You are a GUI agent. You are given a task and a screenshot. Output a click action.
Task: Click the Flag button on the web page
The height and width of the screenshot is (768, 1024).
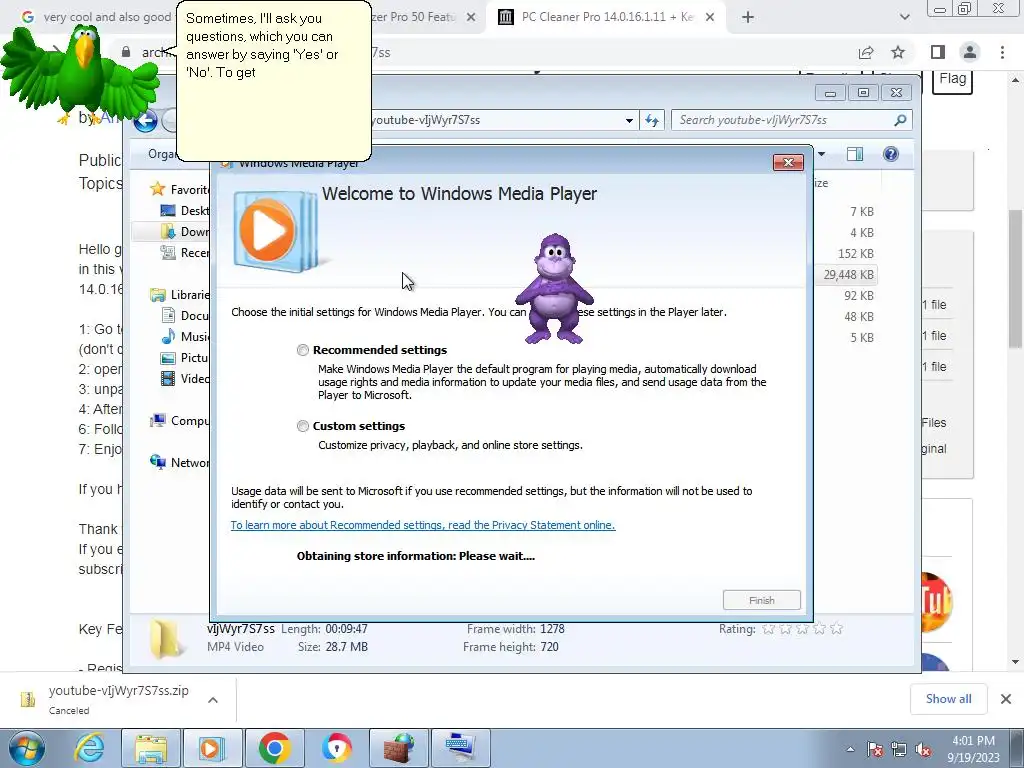[x=952, y=80]
